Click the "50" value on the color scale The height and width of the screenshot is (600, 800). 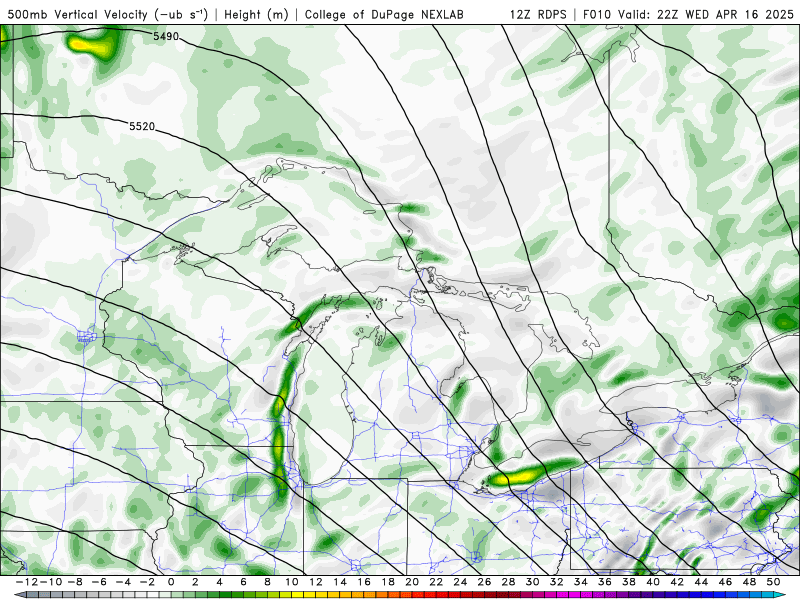coord(773,582)
